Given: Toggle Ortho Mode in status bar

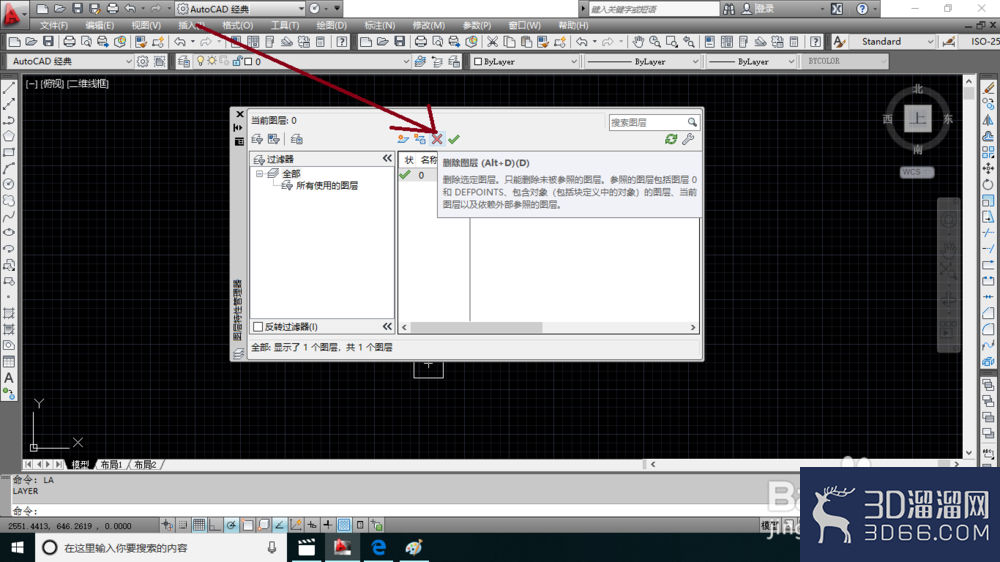Looking at the screenshot, I should click(x=215, y=525).
